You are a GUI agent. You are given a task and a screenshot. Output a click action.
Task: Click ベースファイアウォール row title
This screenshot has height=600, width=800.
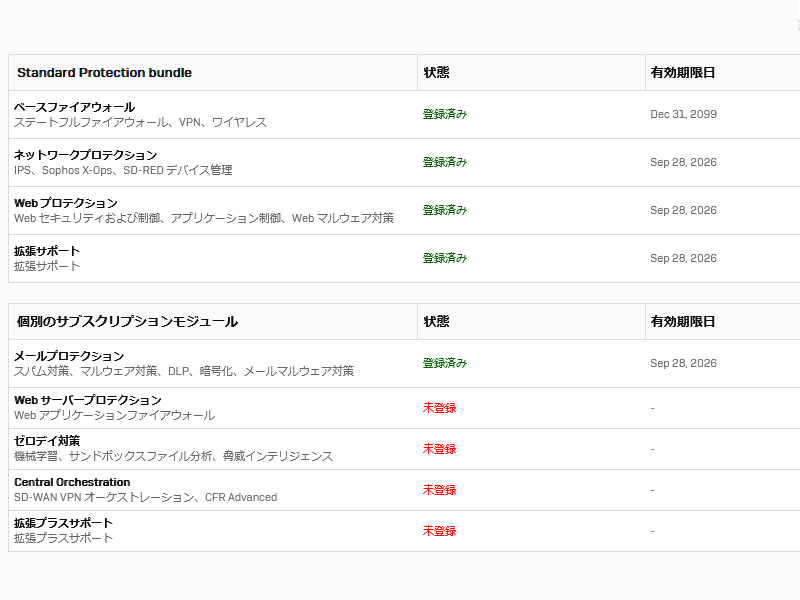pyautogui.click(x=74, y=107)
